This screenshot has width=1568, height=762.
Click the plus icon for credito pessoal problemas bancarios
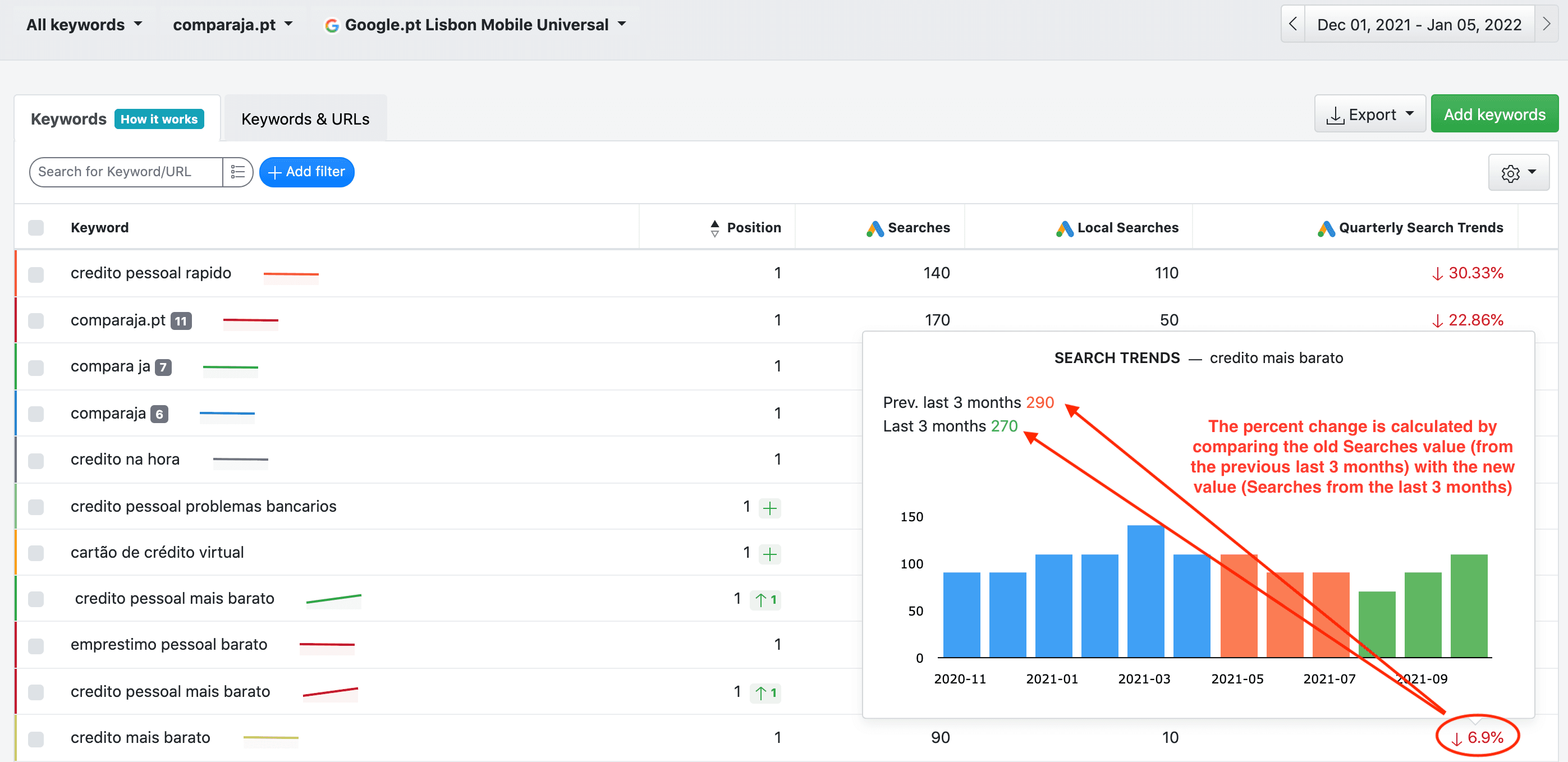coord(770,508)
